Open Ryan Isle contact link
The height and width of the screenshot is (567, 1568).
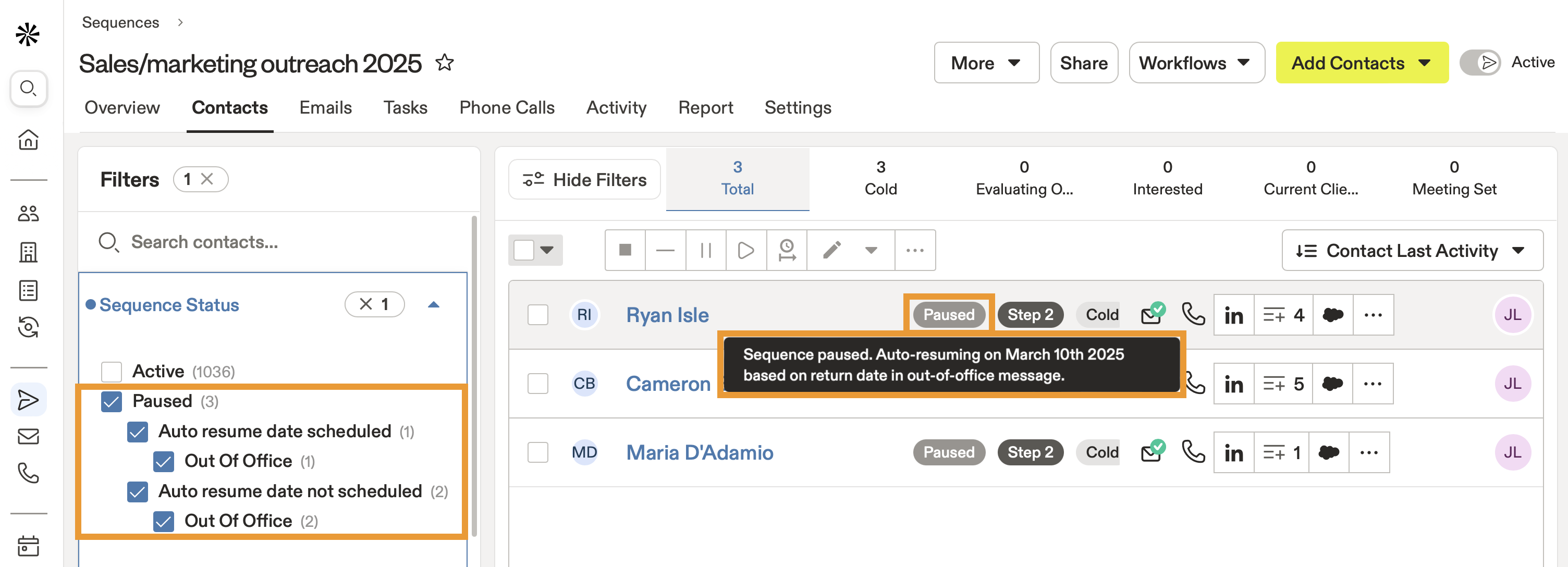pos(667,315)
